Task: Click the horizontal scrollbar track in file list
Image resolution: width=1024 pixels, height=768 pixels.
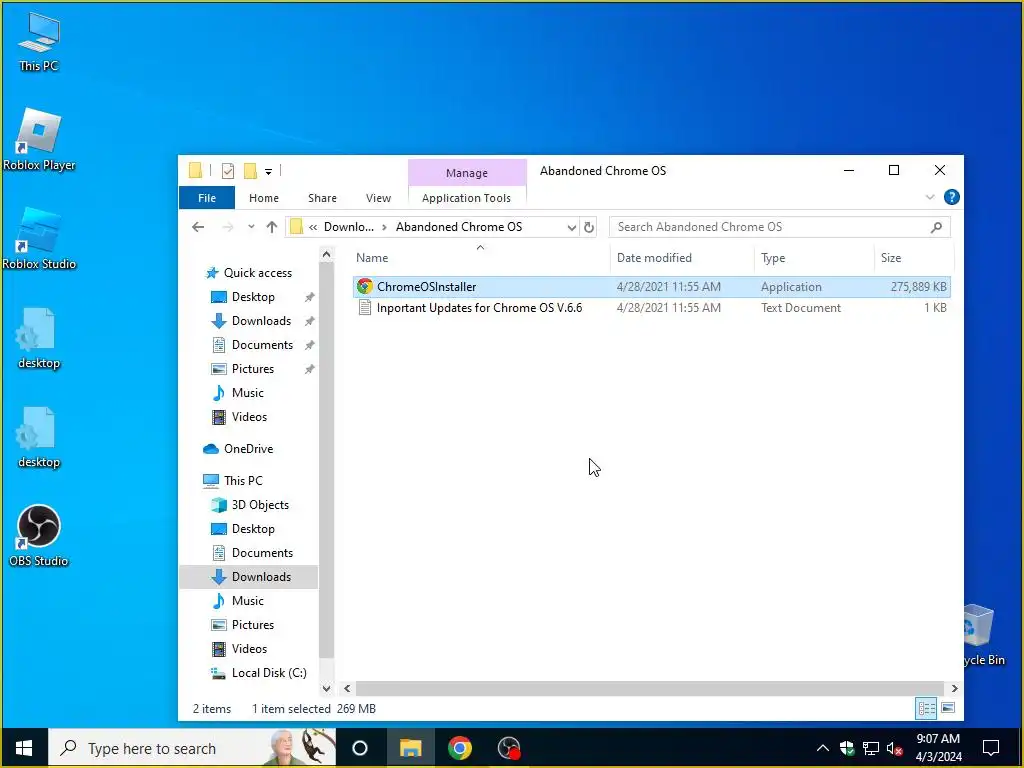Action: point(650,688)
